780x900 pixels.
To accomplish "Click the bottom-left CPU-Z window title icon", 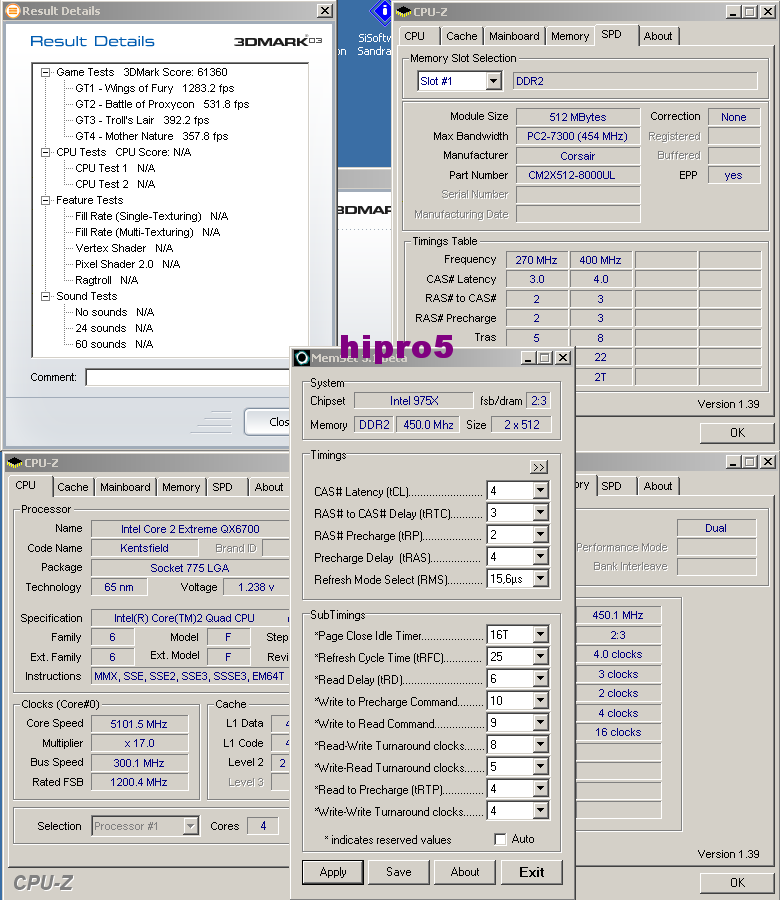I will pyautogui.click(x=14, y=463).
